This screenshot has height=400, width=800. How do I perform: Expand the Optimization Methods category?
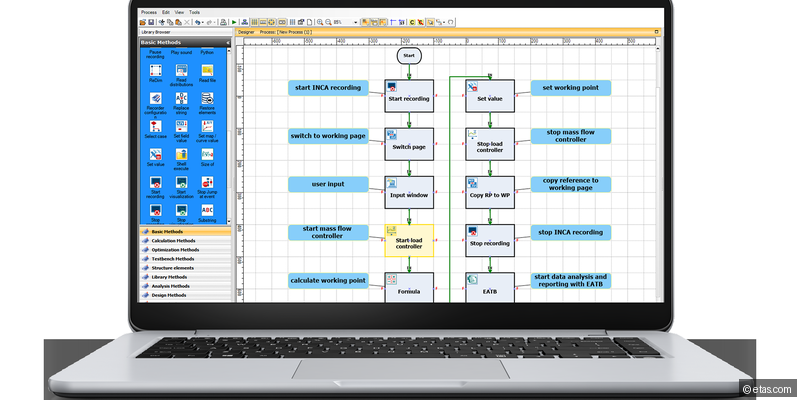[x=174, y=249]
